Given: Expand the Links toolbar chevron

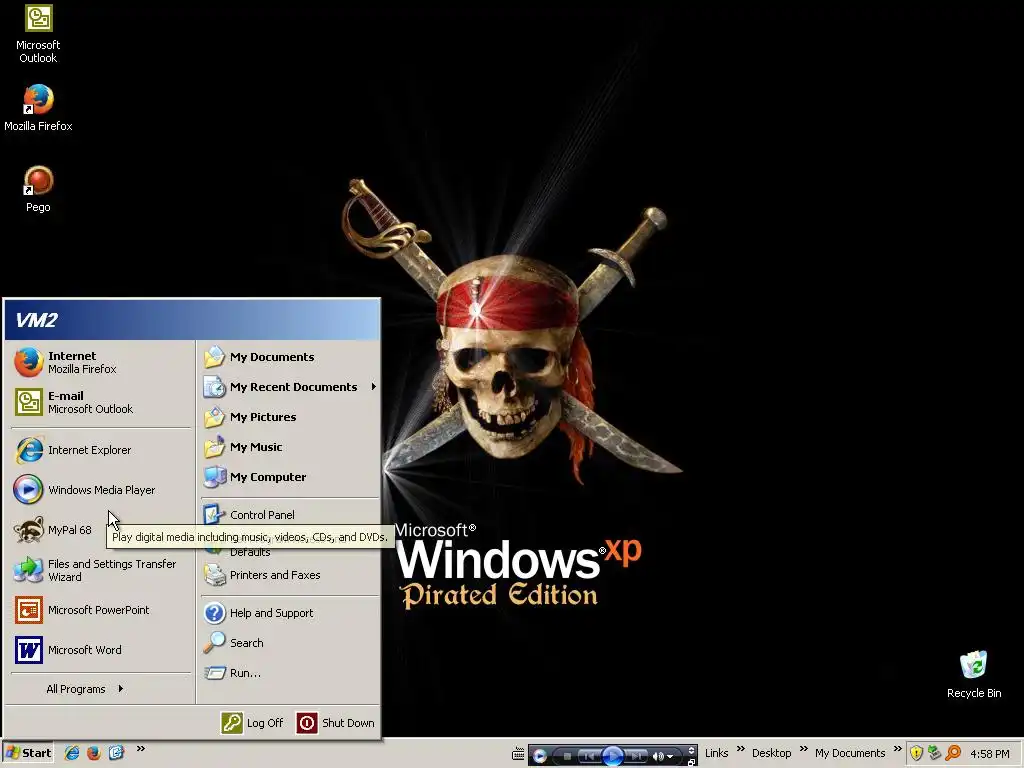Looking at the screenshot, I should tap(741, 748).
